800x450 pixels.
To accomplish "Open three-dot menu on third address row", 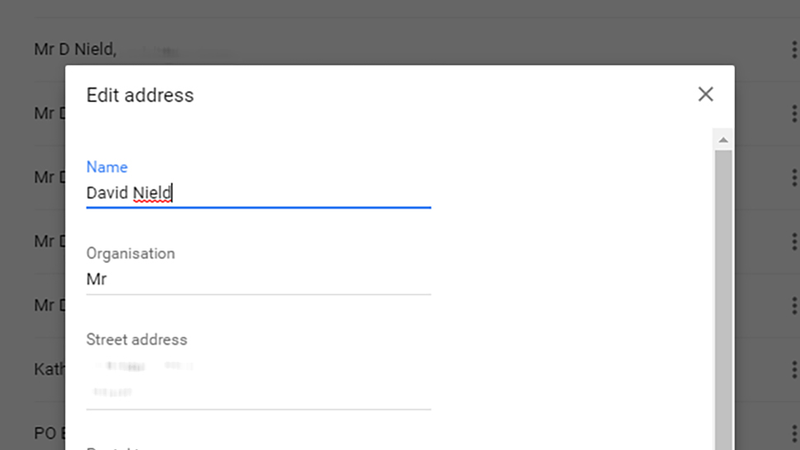I will tap(794, 177).
